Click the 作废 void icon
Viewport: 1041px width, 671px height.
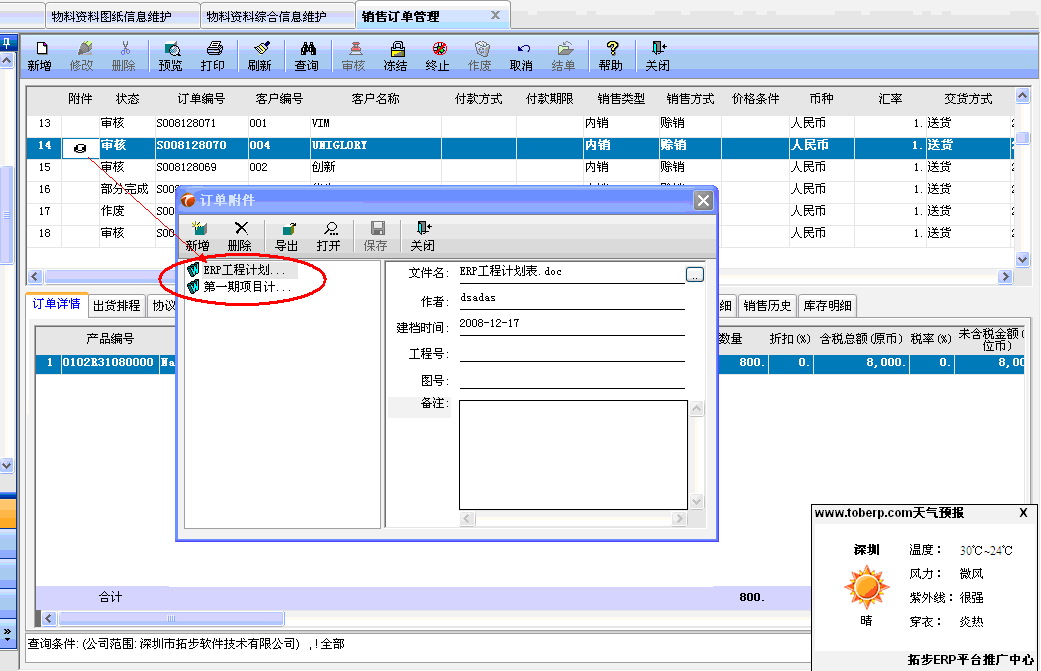pyautogui.click(x=481, y=55)
